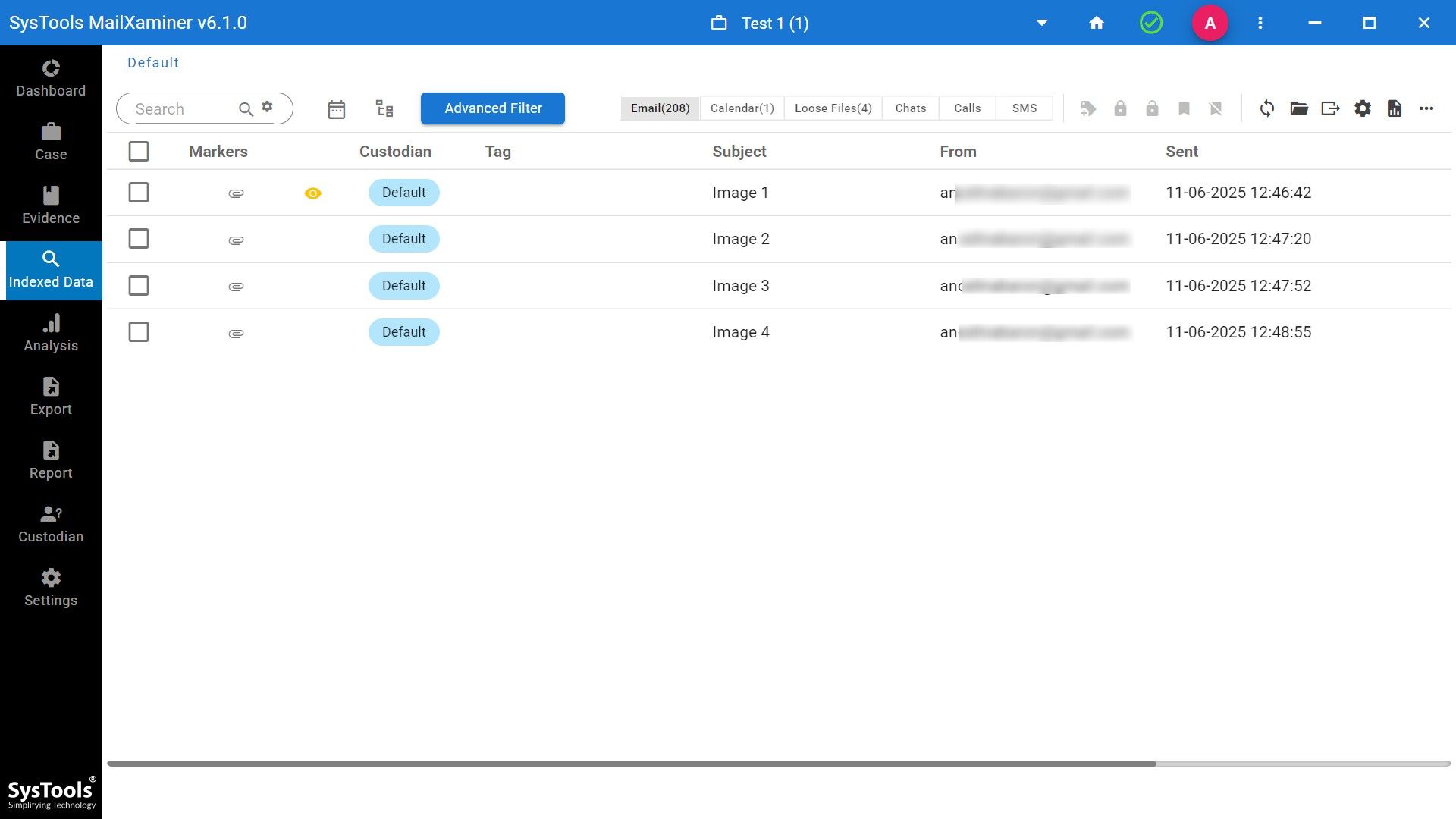This screenshot has width=1456, height=819.
Task: Click the attachment icon on Image 4 row
Action: [x=236, y=334]
